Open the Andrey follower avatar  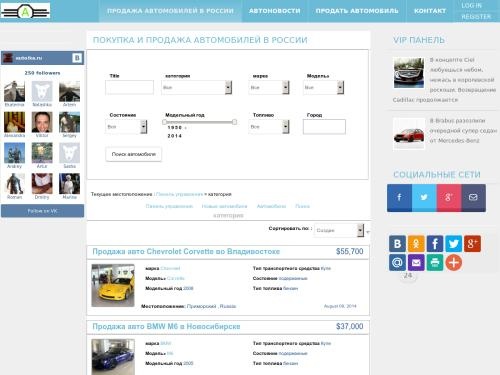pyautogui.click(x=14, y=153)
